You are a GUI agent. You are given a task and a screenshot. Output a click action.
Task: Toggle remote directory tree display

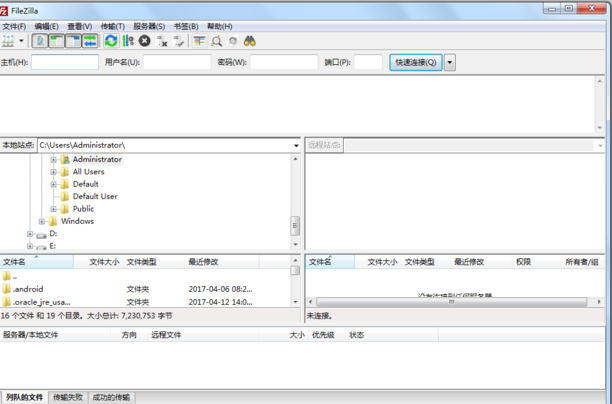coord(73,41)
